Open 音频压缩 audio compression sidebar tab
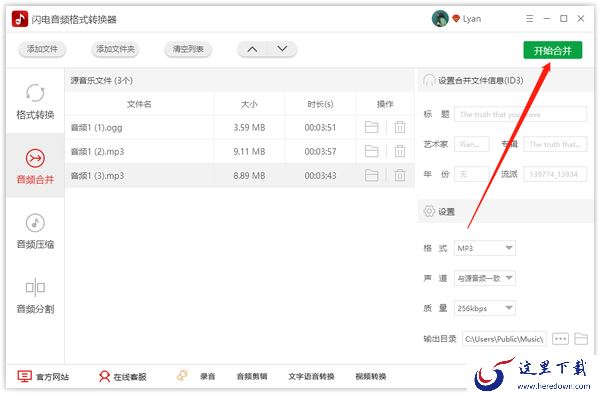Viewport: 600px width, 394px height. [35, 231]
